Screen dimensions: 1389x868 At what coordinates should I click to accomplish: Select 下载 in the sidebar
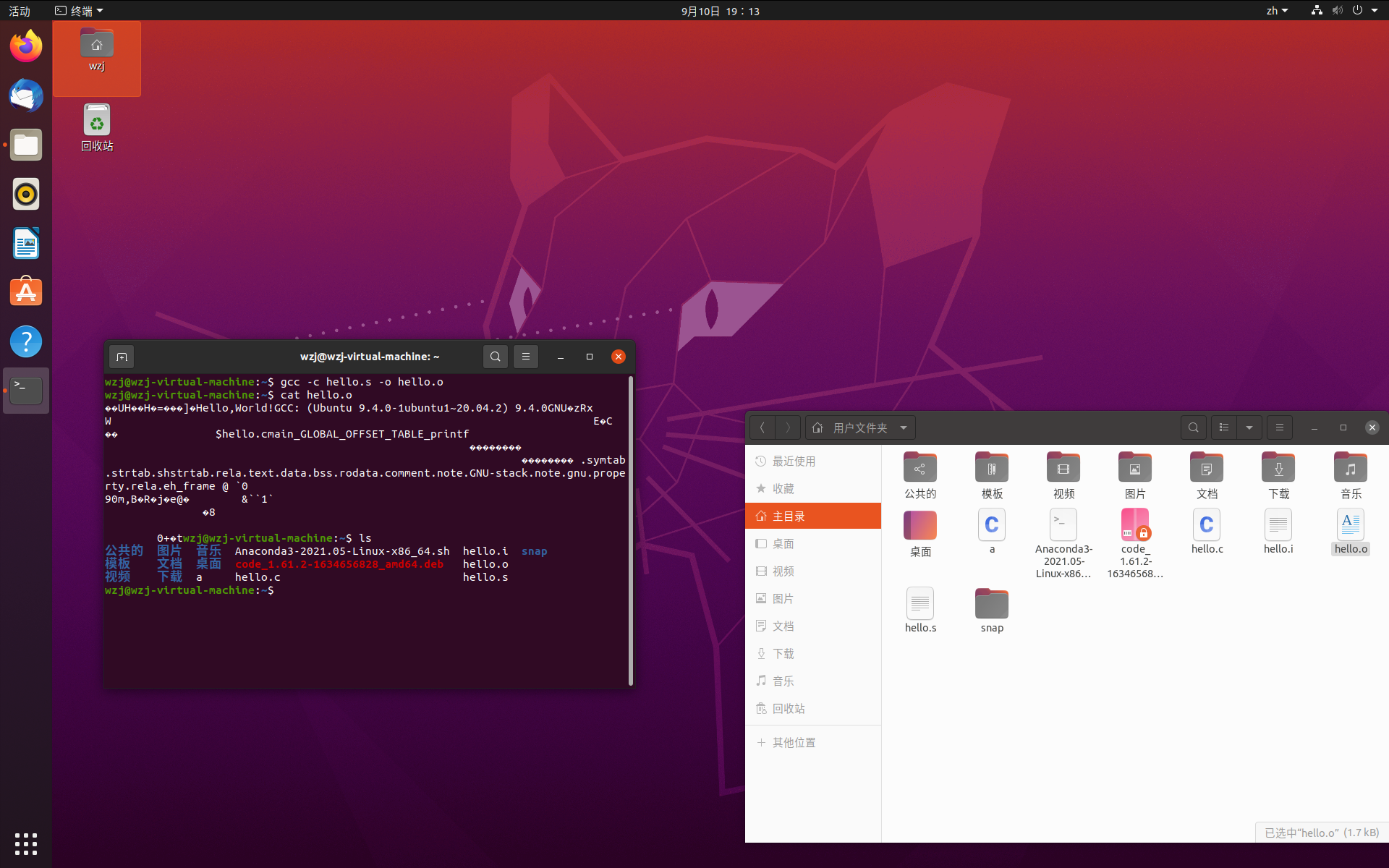(x=783, y=653)
